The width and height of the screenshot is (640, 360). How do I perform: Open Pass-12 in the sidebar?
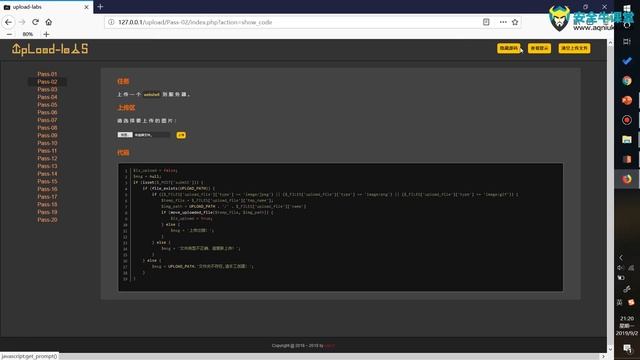47,158
